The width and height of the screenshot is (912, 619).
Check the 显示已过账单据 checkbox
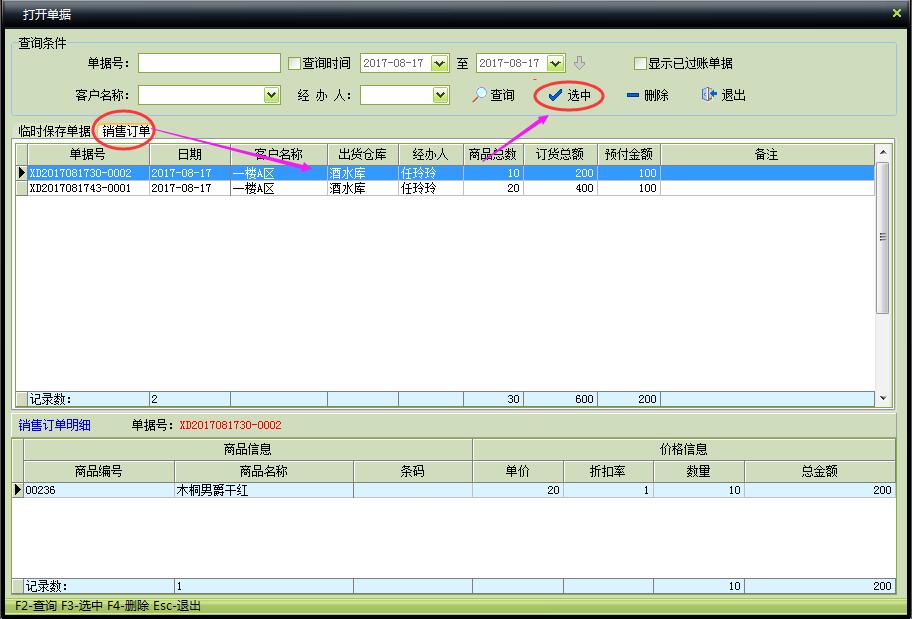click(x=640, y=63)
